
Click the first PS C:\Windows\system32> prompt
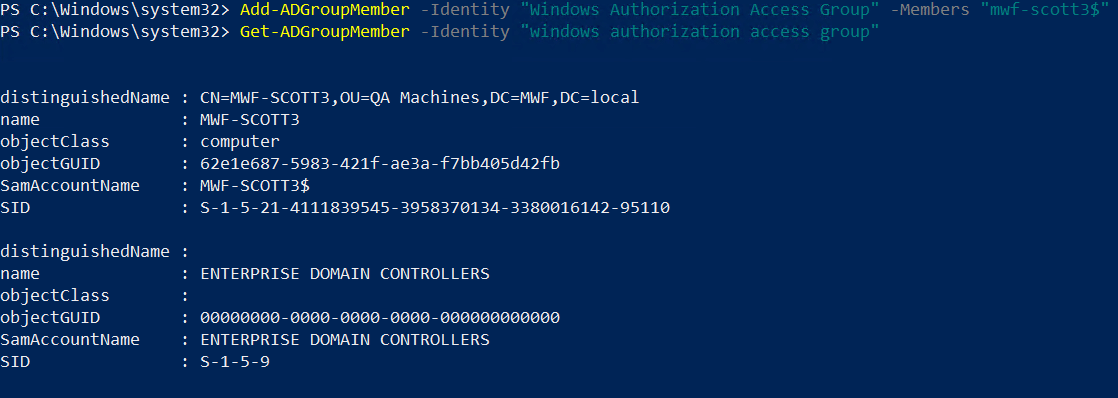[115, 10]
